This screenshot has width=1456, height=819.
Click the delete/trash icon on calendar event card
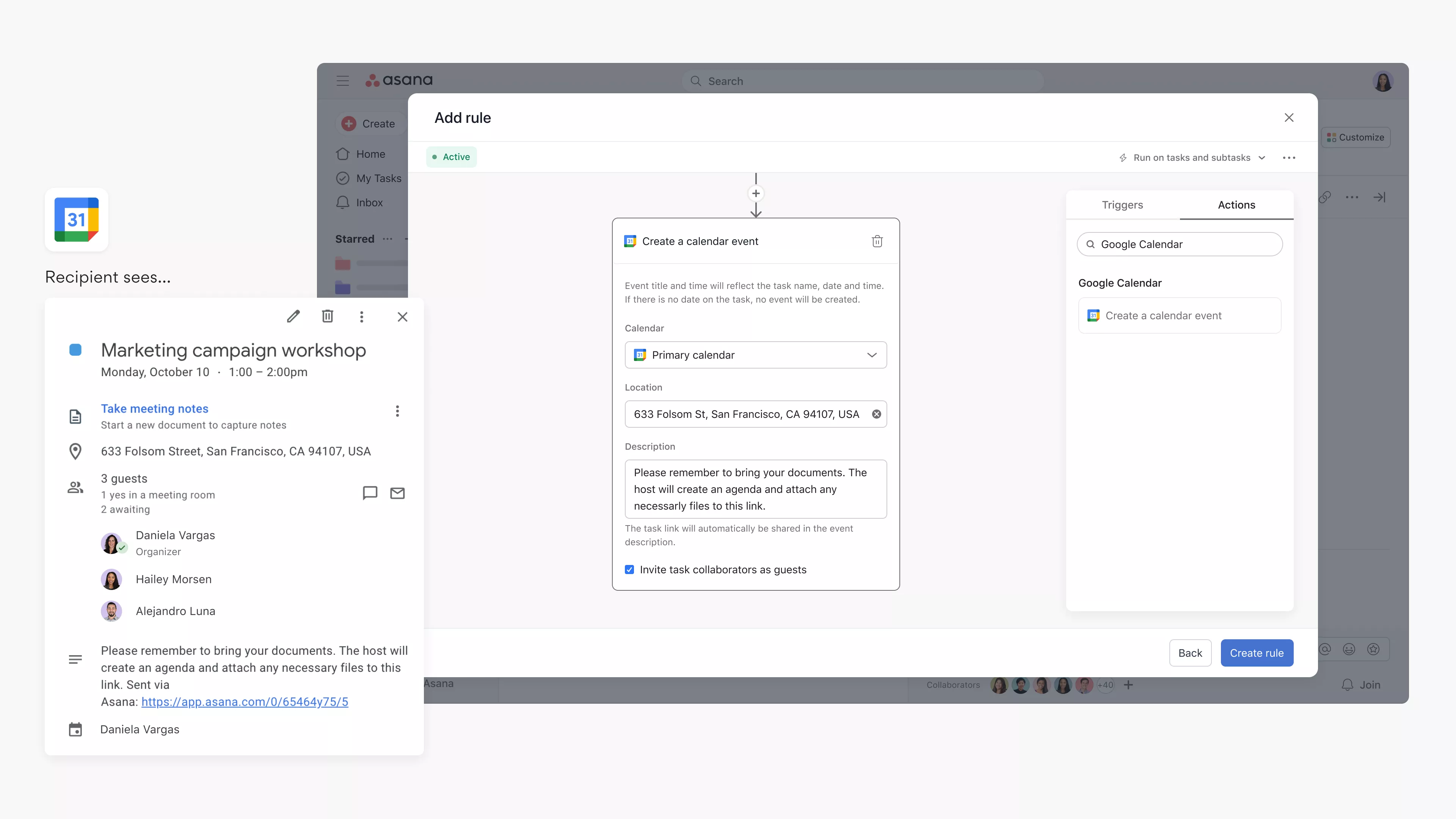(877, 241)
